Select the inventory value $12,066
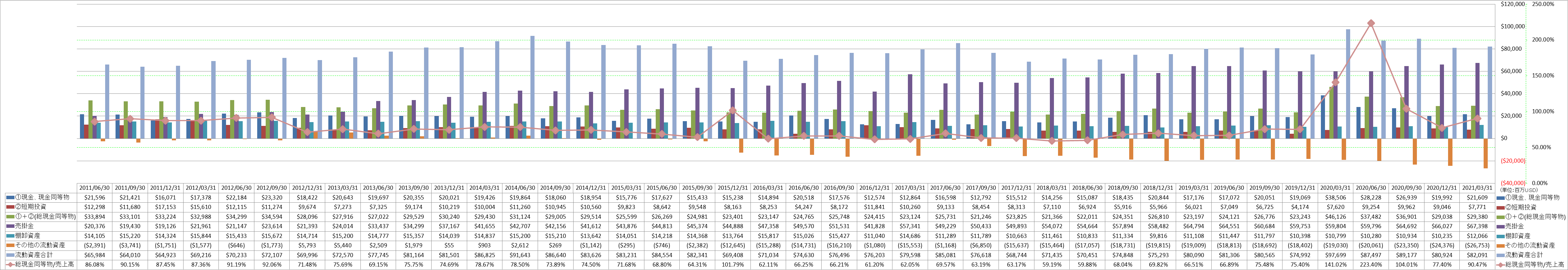The height and width of the screenshot is (270, 1568). pos(1478,236)
